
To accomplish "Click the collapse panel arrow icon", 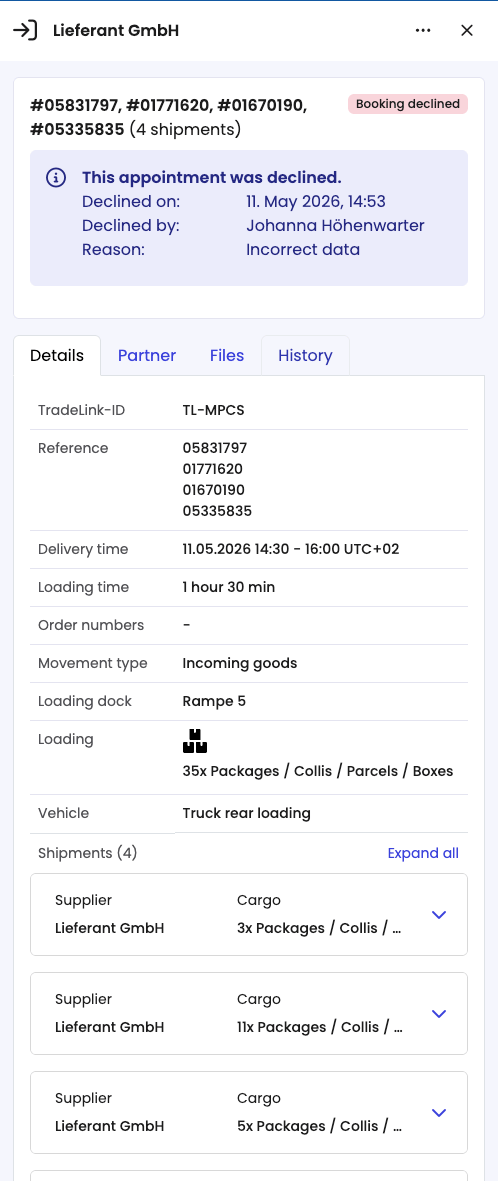I will (x=25, y=30).
